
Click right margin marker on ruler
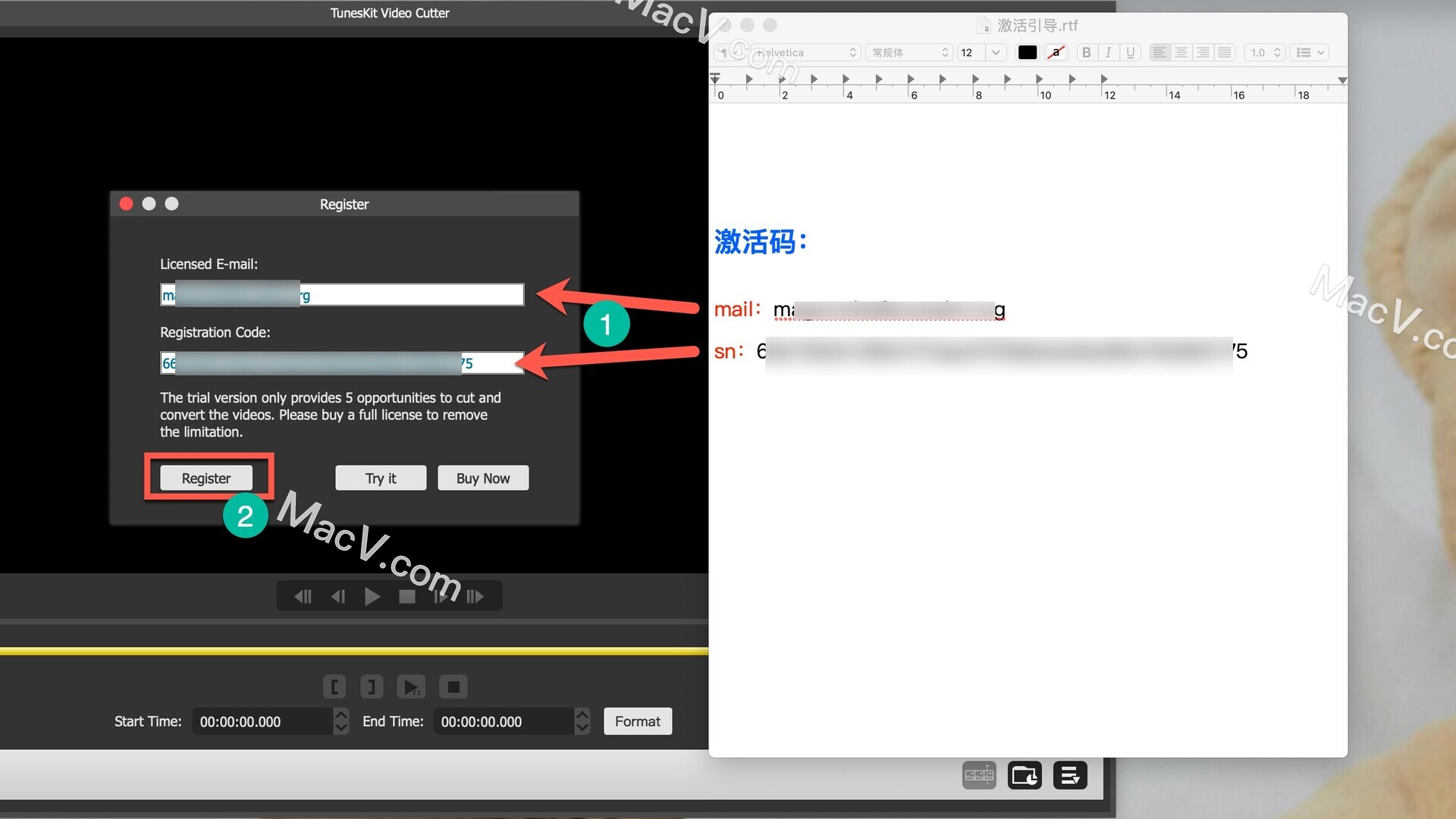coord(1342,80)
